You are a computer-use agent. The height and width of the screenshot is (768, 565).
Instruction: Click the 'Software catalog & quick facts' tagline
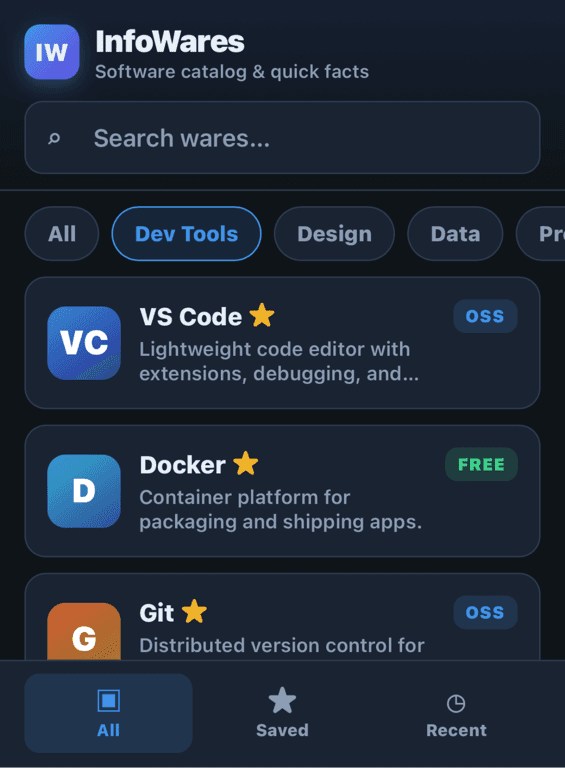(232, 72)
